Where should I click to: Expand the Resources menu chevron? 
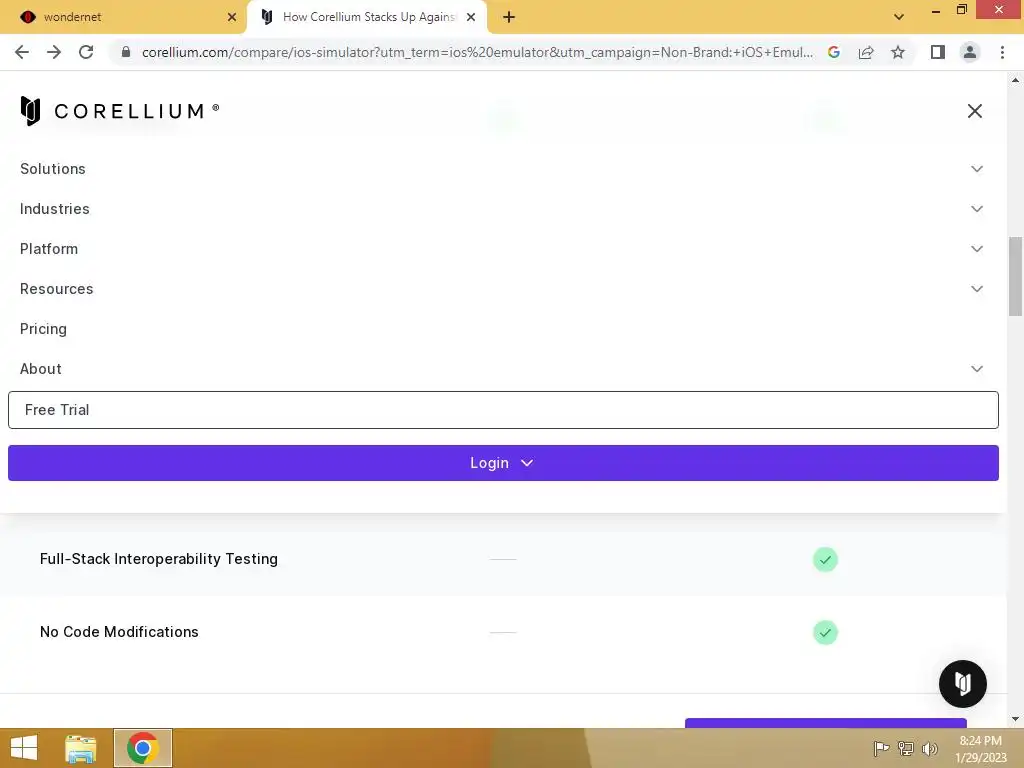click(x=976, y=289)
